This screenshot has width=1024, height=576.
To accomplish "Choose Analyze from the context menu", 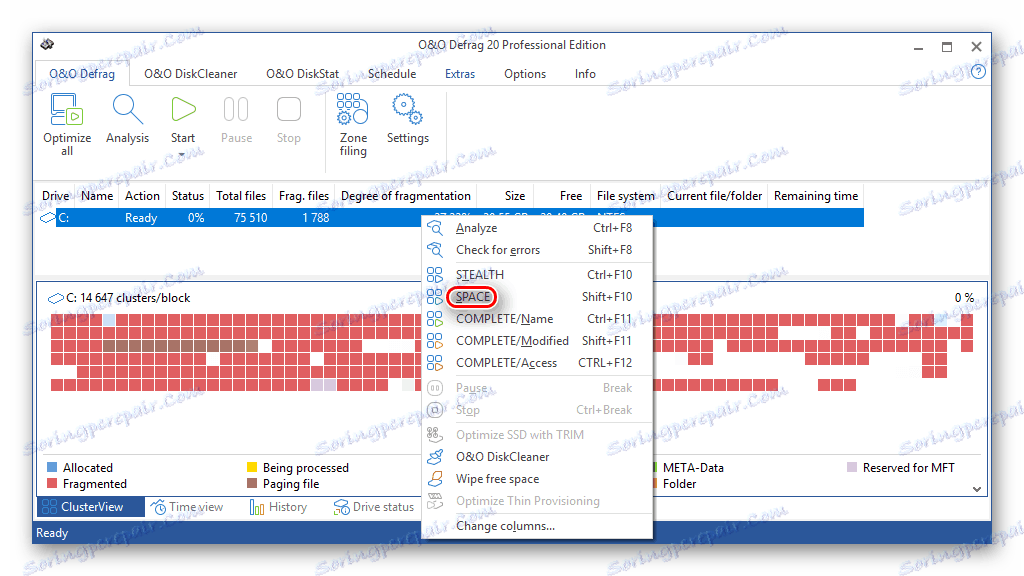I will pyautogui.click(x=537, y=228).
